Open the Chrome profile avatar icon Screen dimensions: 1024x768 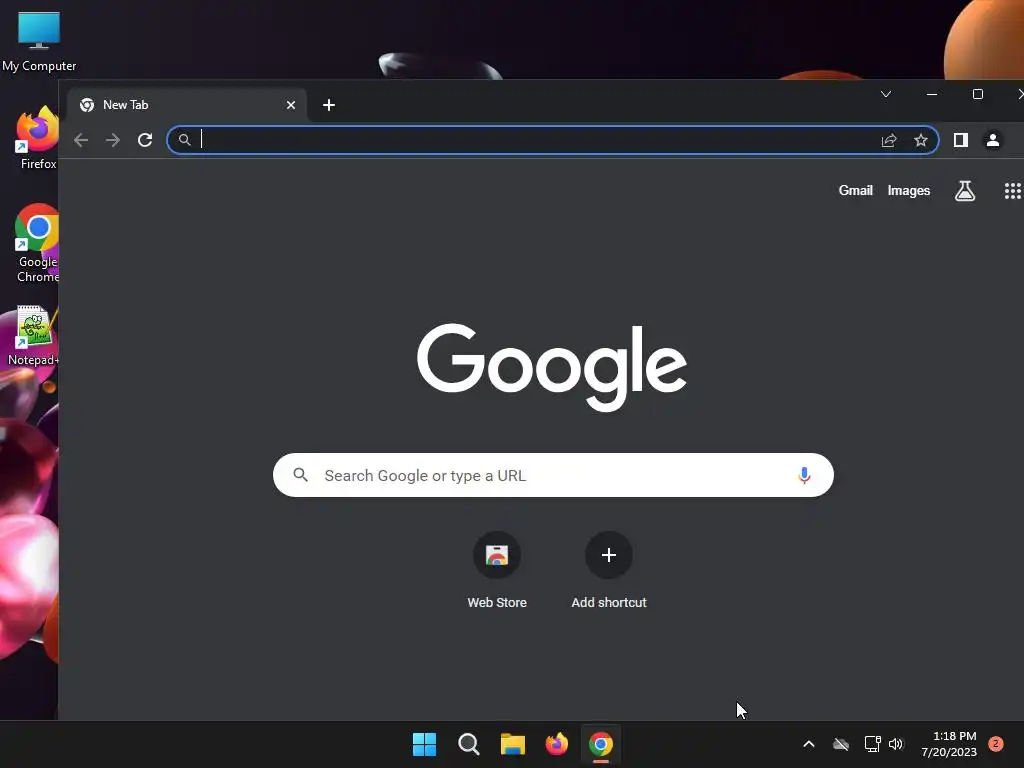click(x=993, y=140)
